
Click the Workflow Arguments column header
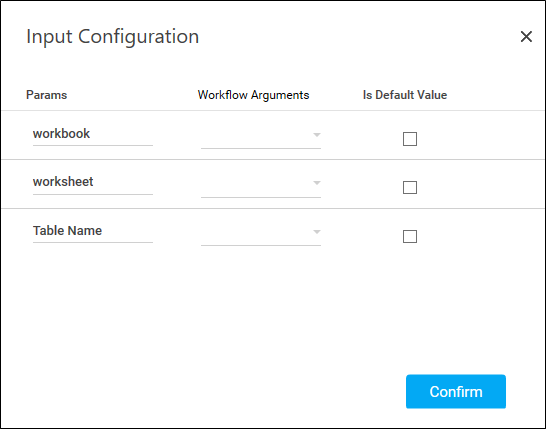pos(254,95)
